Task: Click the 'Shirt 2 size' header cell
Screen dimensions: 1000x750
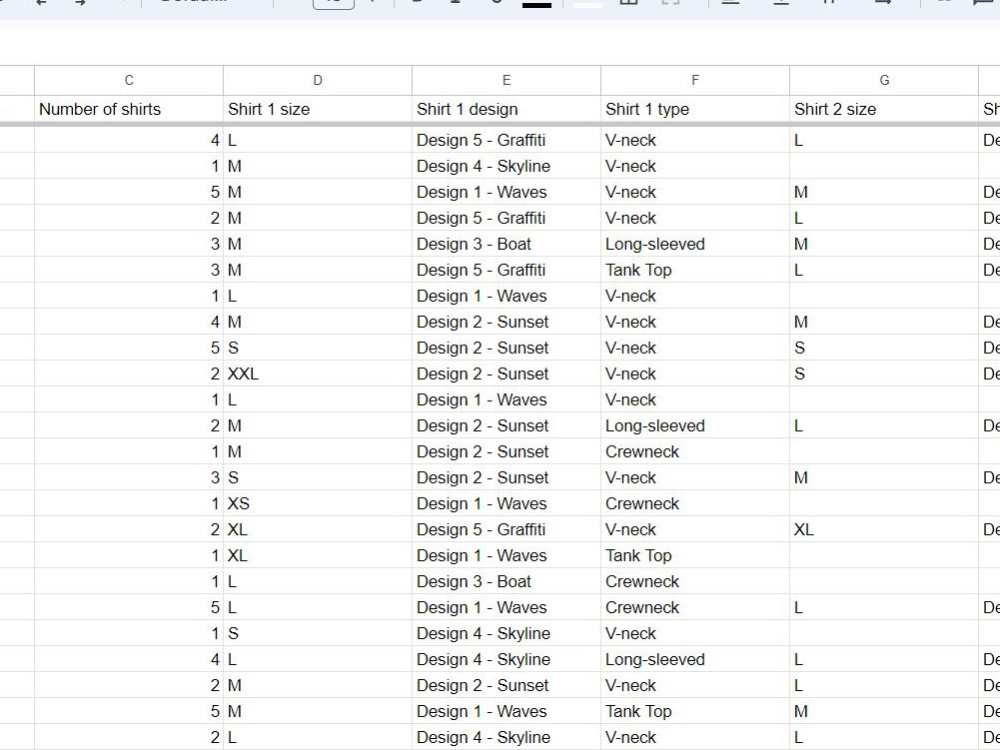Action: 884,109
